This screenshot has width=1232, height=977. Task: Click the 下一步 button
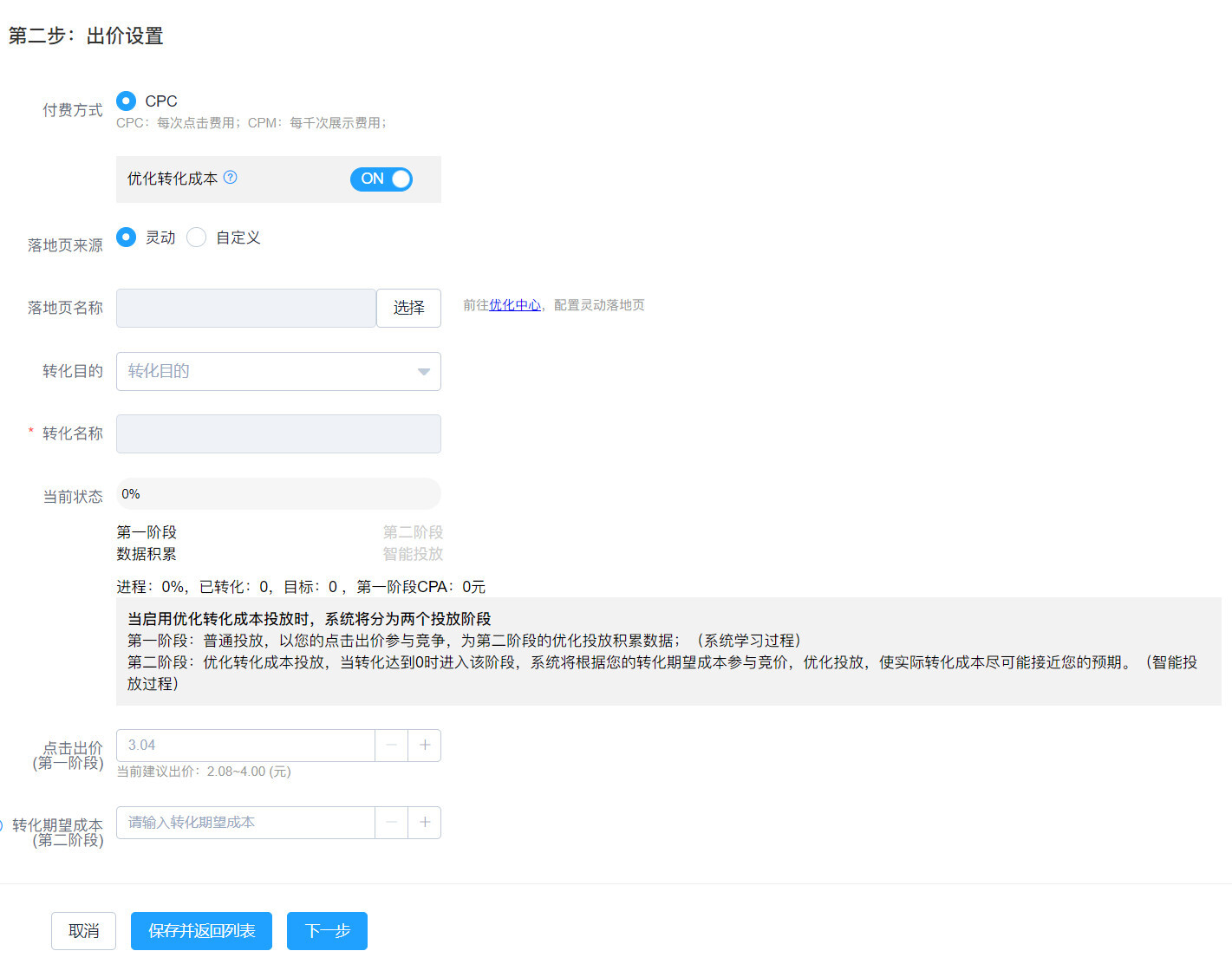(x=327, y=931)
